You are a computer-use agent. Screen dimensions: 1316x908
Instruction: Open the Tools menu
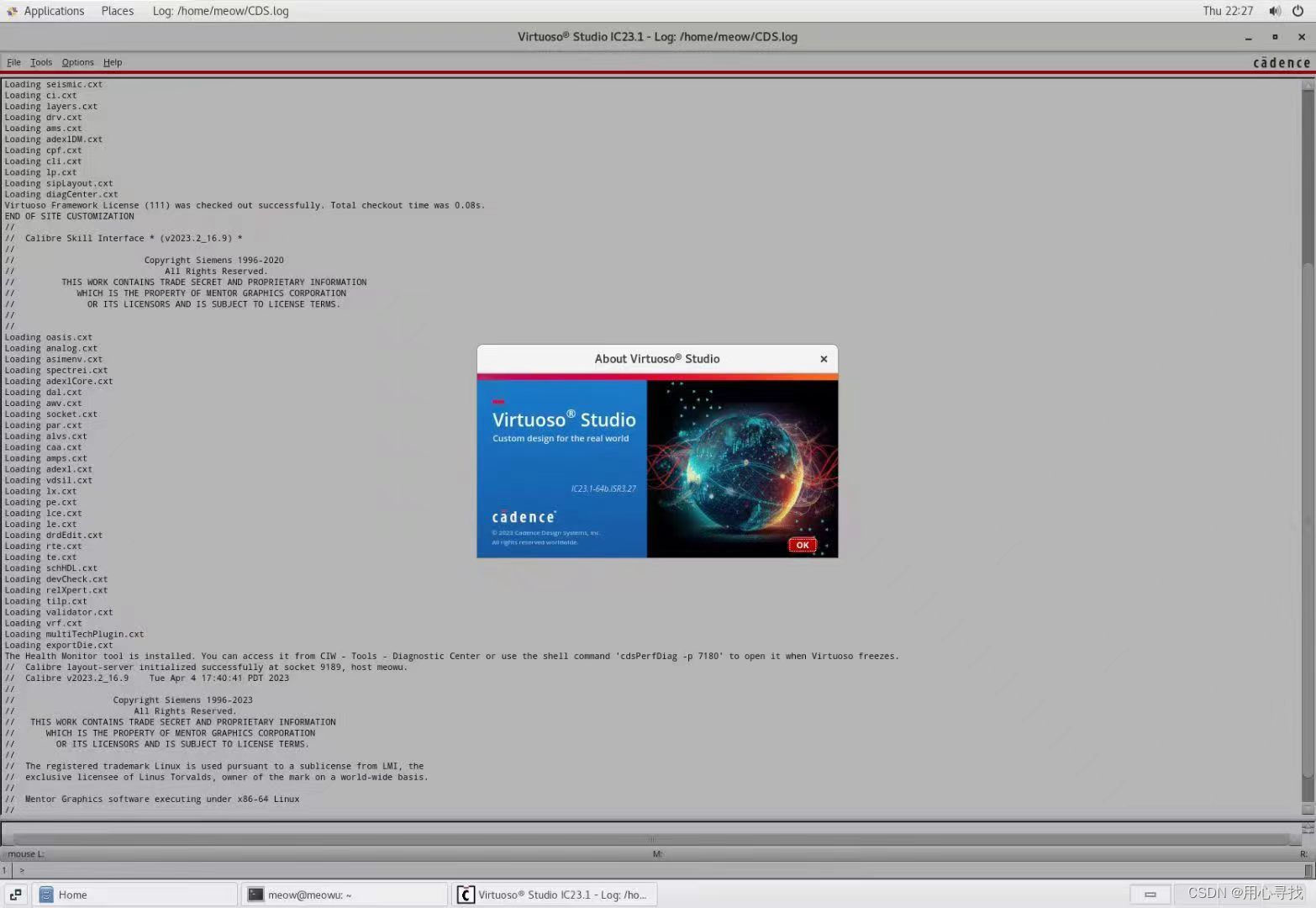[x=41, y=62]
